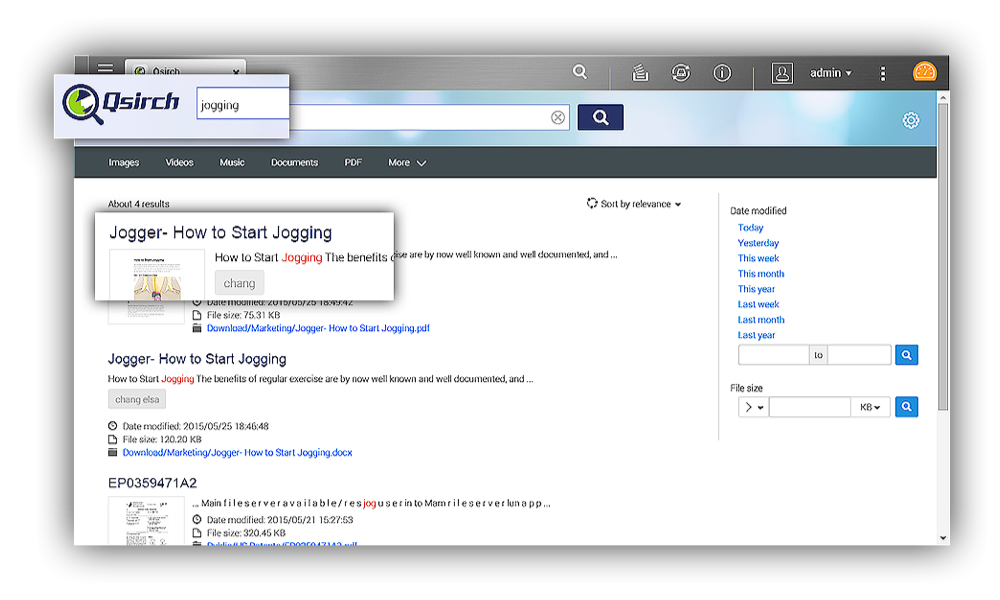Screen dimensions: 1000x600
Task: Filter date modified to This month
Action: click(761, 274)
